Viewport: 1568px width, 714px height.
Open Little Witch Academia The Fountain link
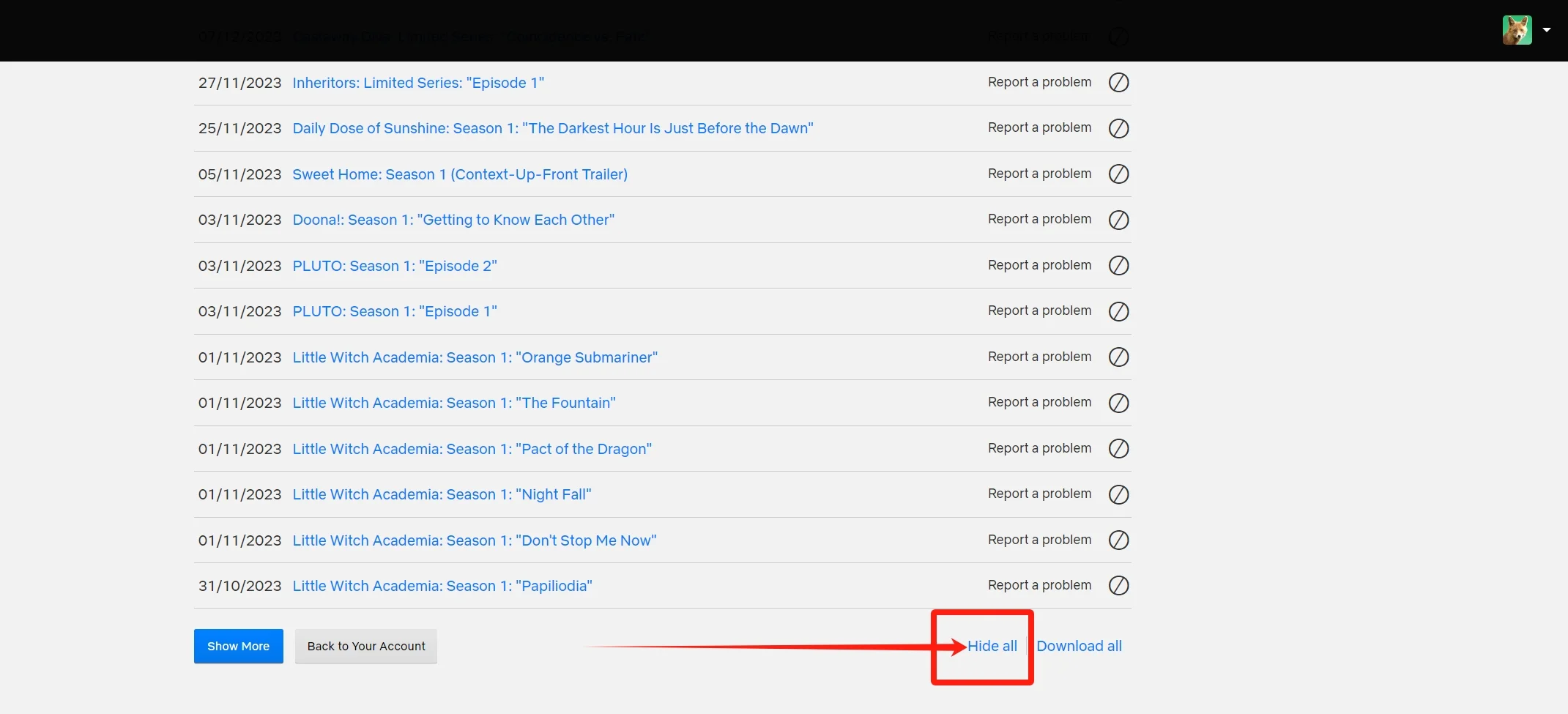(454, 403)
